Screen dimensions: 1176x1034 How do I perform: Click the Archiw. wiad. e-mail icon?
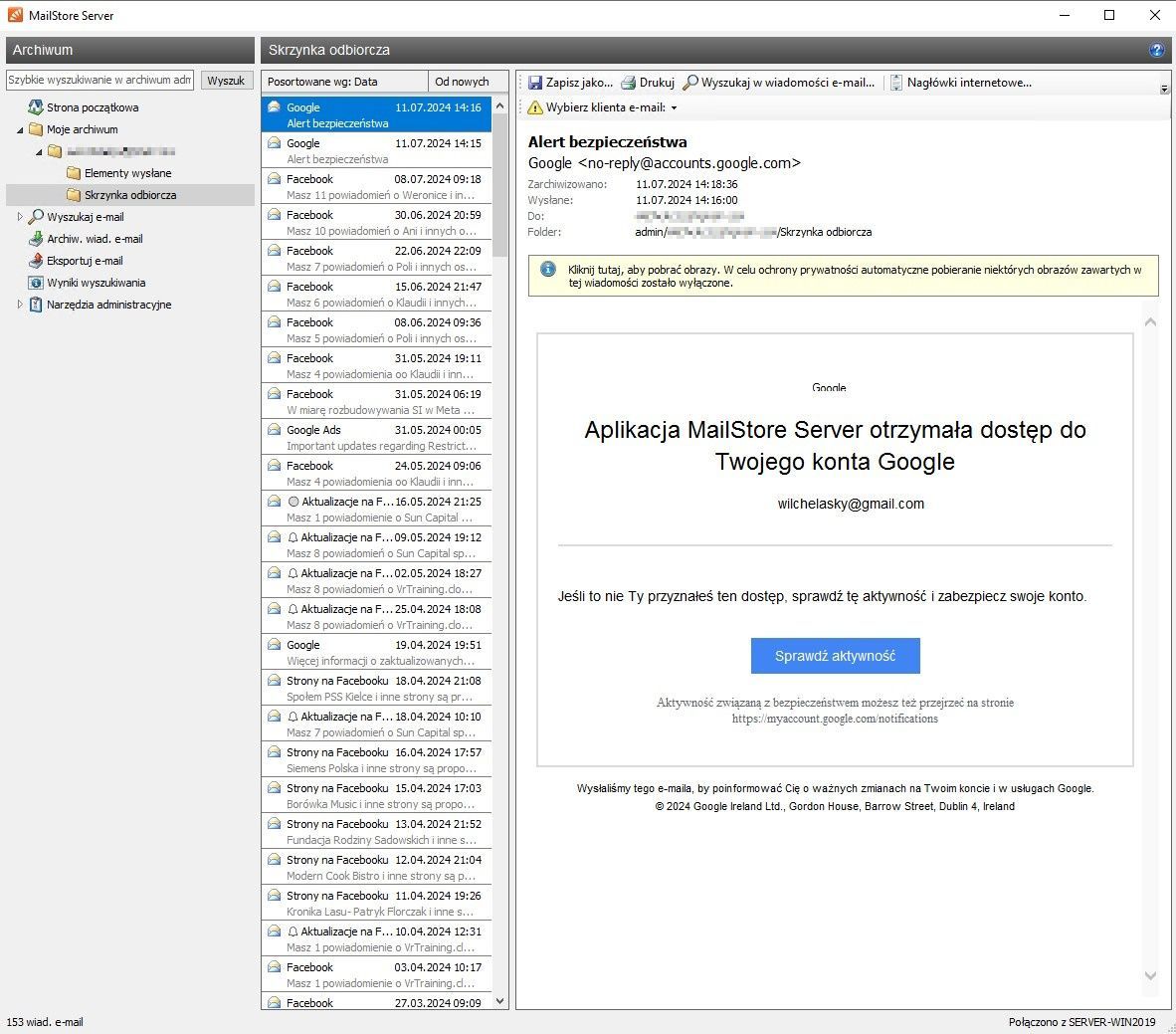35,239
